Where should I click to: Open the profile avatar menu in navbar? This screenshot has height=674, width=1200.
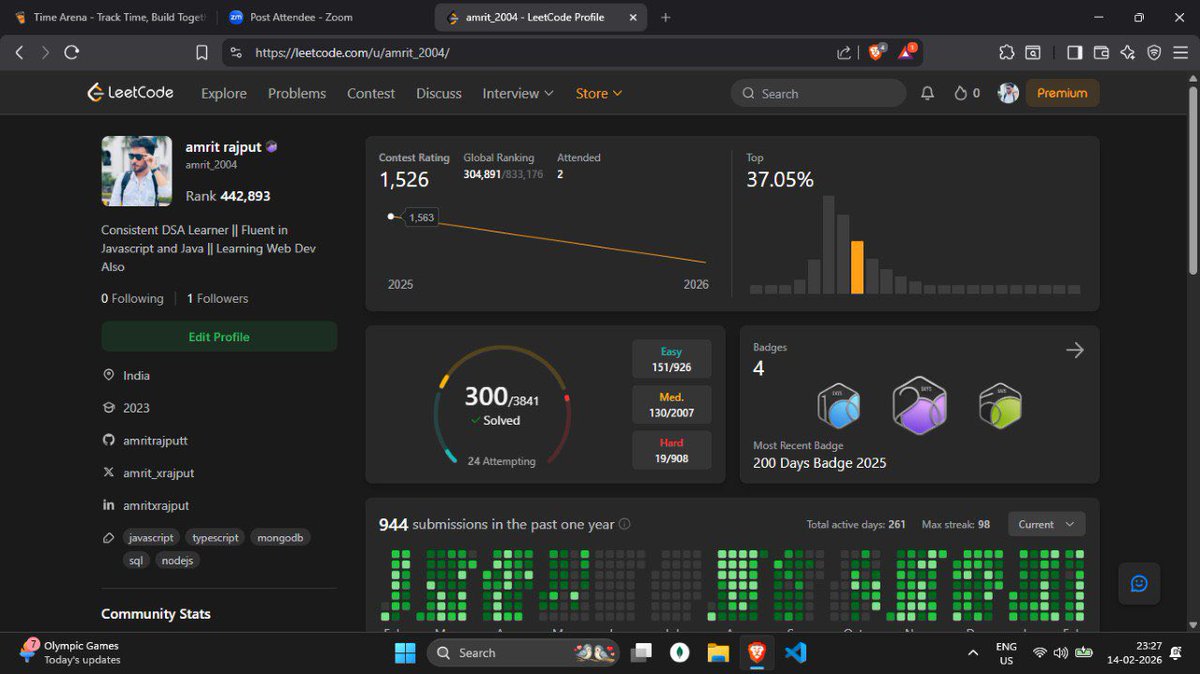point(1008,93)
